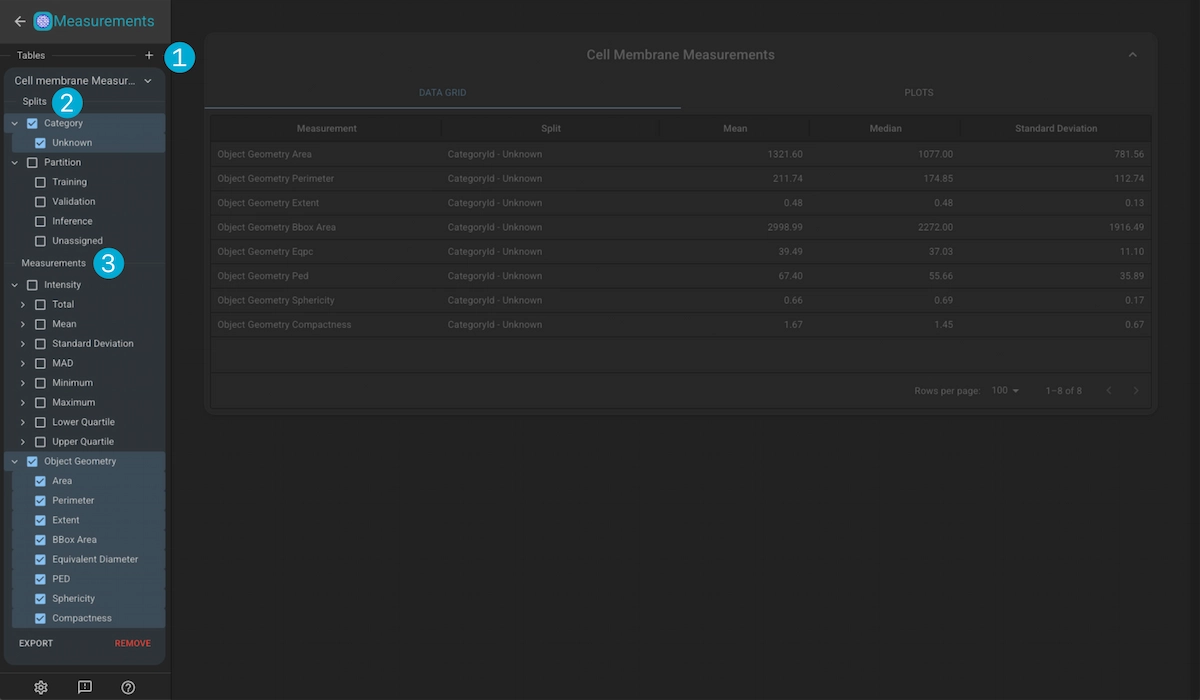The width and height of the screenshot is (1200, 700).
Task: Switch to the Plots tab
Action: click(918, 93)
